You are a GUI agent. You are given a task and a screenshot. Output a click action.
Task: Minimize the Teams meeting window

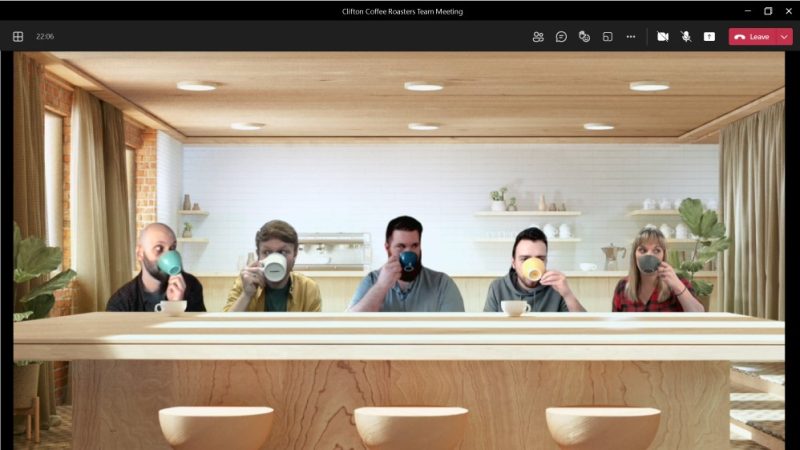741,11
